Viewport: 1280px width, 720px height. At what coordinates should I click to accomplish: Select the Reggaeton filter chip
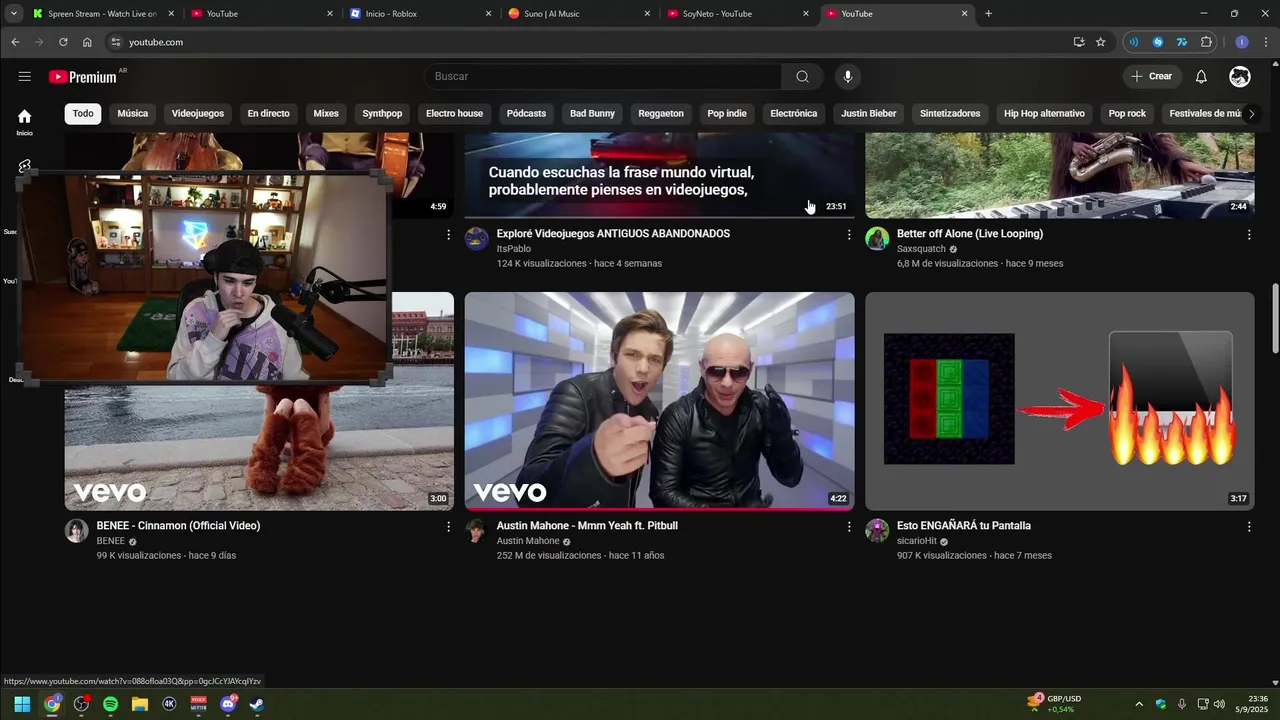click(x=661, y=114)
